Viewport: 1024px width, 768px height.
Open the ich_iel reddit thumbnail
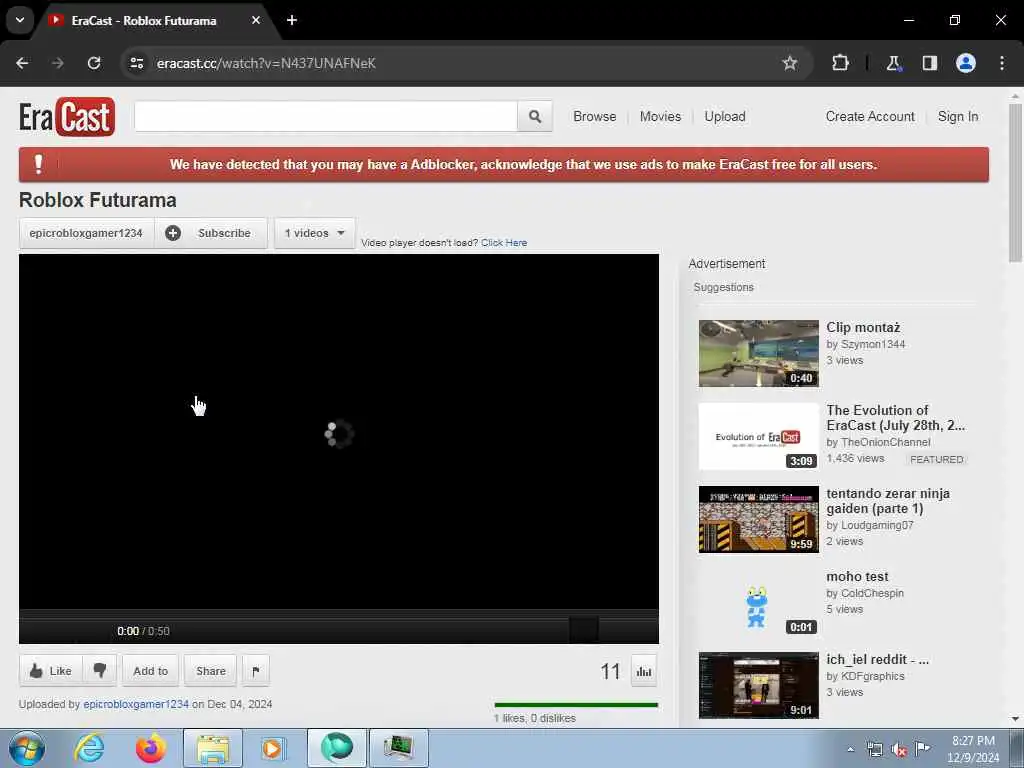tap(758, 685)
